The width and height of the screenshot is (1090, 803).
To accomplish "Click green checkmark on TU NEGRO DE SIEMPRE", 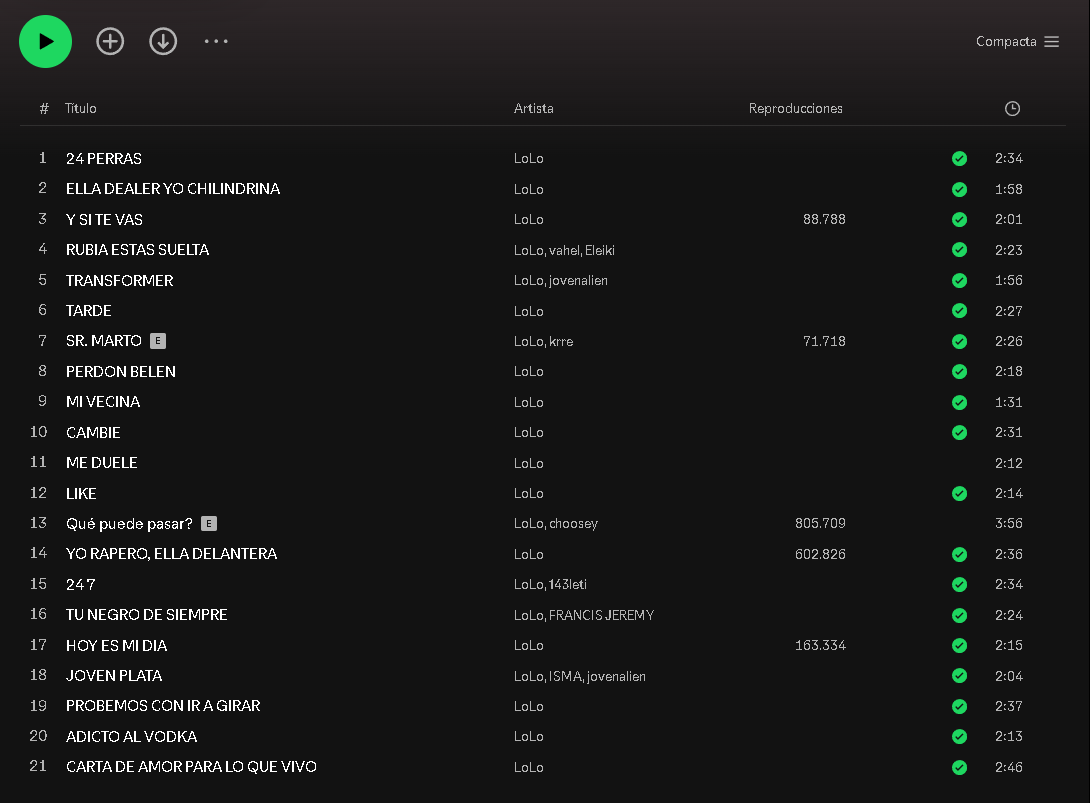I will [959, 615].
